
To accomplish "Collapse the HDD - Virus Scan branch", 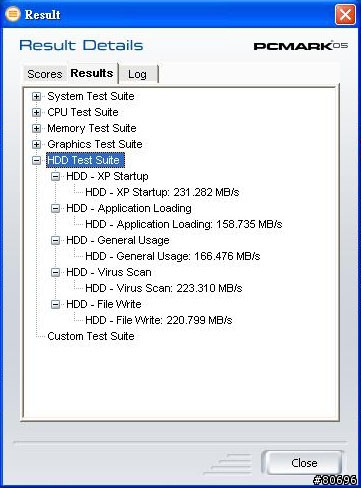I will tap(55, 272).
